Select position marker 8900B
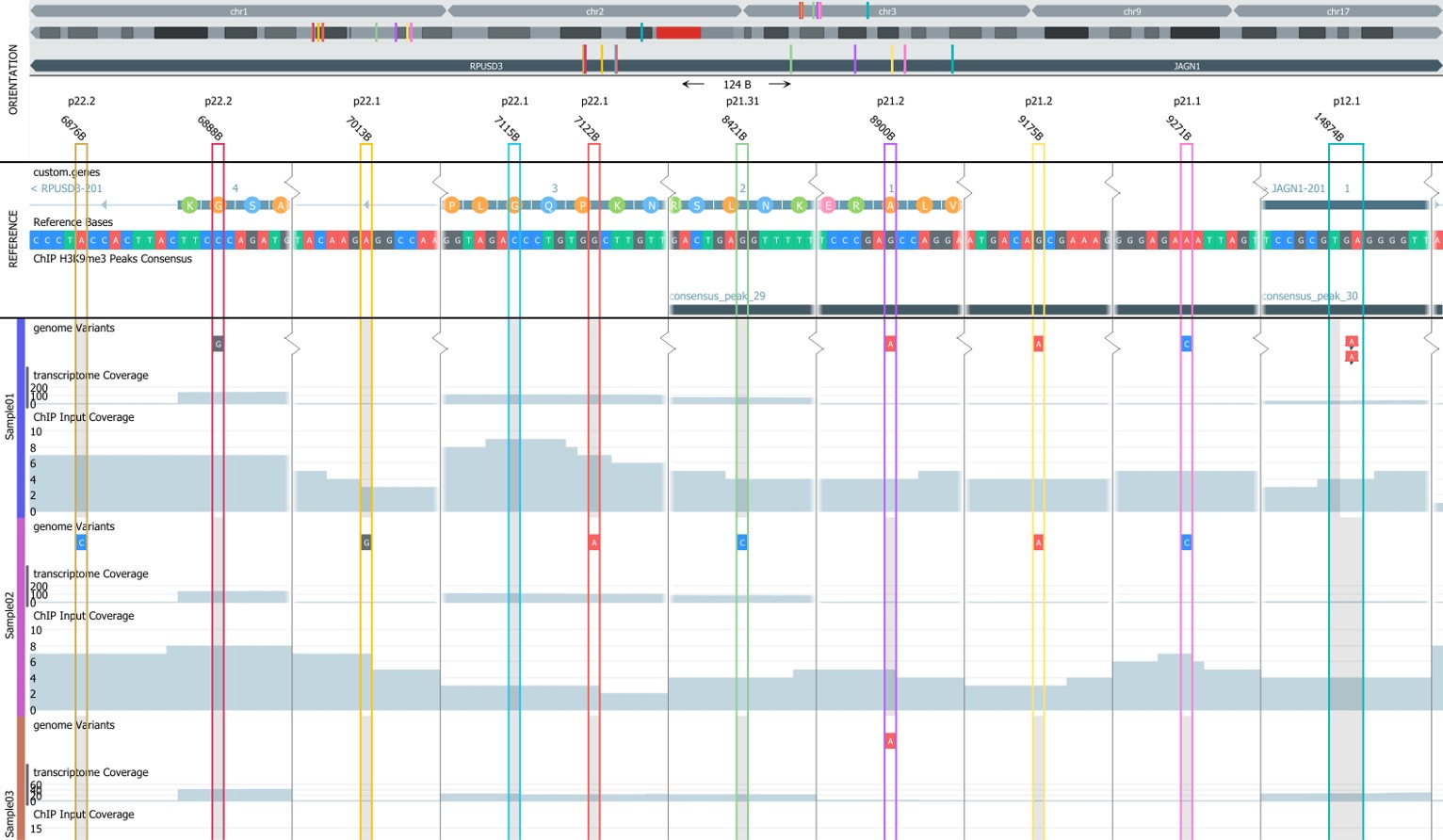The width and height of the screenshot is (1443, 840). (x=883, y=128)
